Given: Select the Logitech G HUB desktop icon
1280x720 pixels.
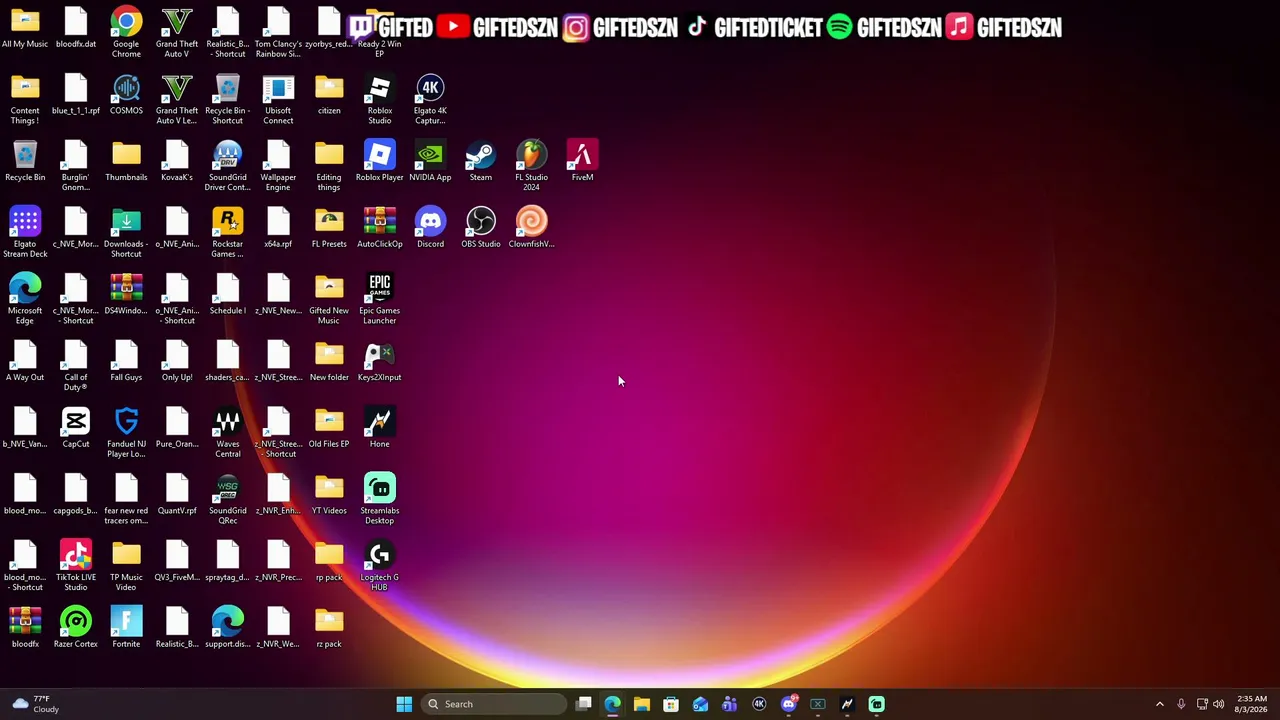Looking at the screenshot, I should click(380, 566).
